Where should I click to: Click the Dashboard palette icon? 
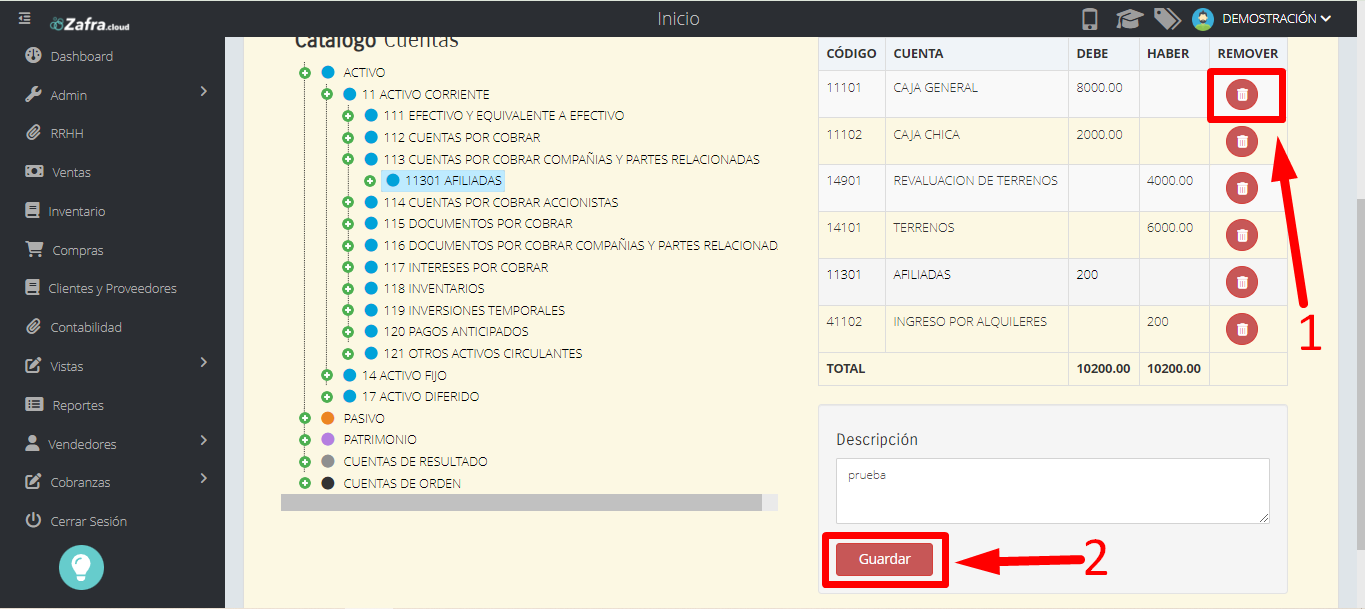coord(33,56)
